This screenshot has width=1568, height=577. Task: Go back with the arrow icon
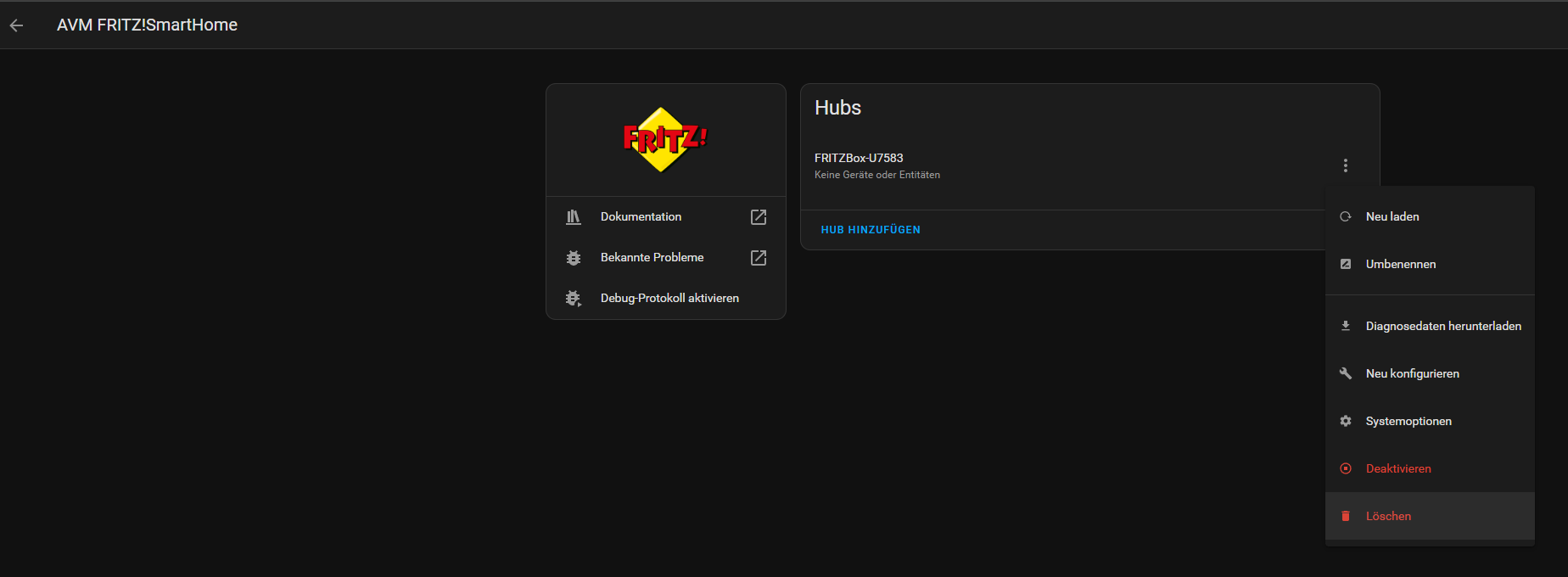pyautogui.click(x=16, y=25)
